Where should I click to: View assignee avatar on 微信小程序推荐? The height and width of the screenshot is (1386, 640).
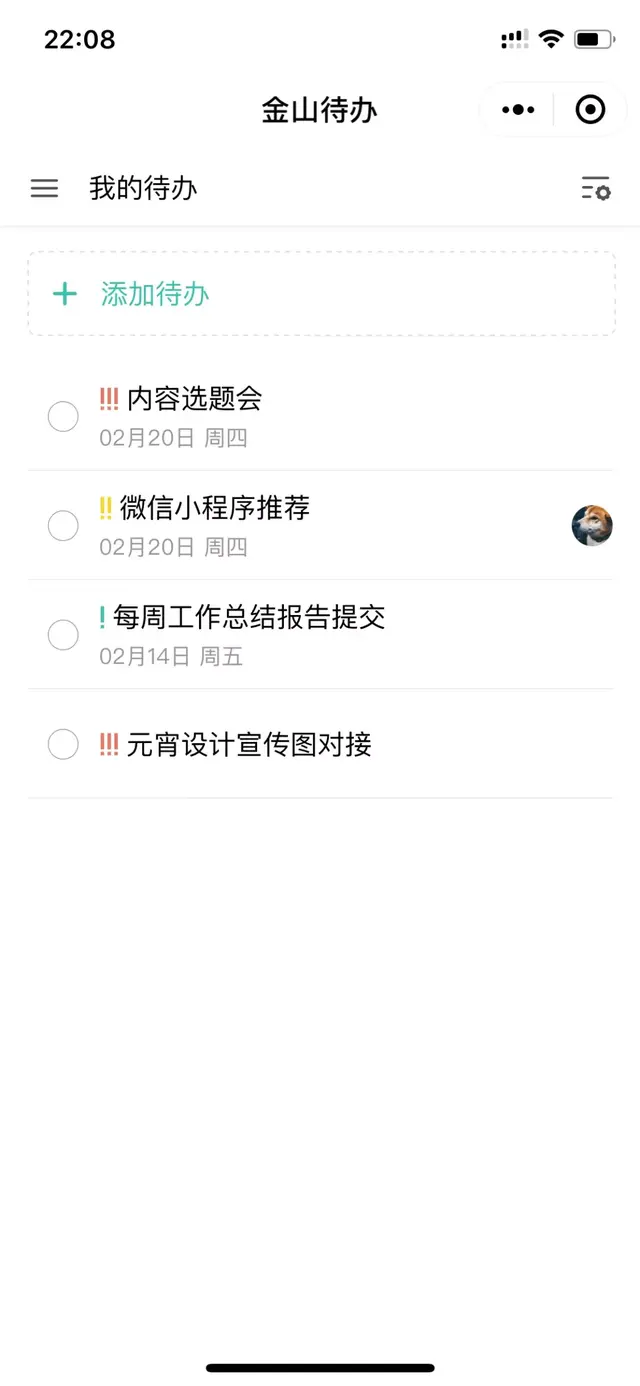[592, 526]
